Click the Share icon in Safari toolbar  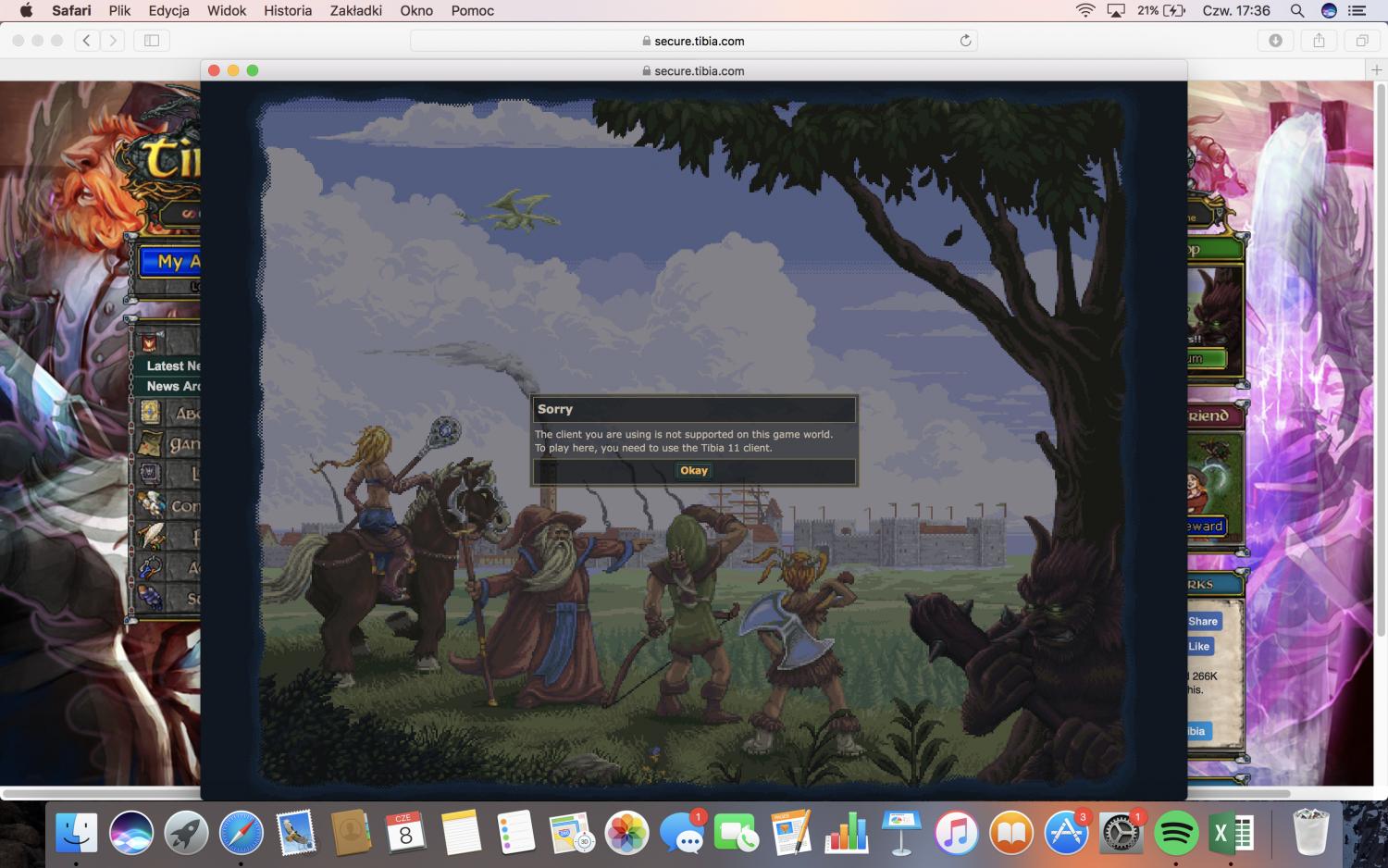[x=1319, y=41]
